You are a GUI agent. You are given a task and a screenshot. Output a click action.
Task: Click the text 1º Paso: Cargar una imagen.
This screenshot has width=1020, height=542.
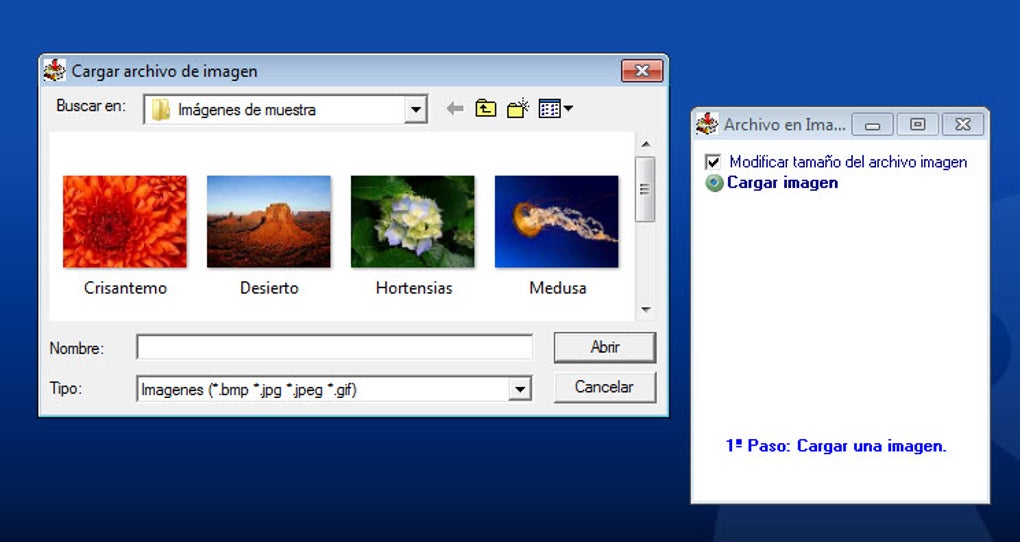click(836, 446)
